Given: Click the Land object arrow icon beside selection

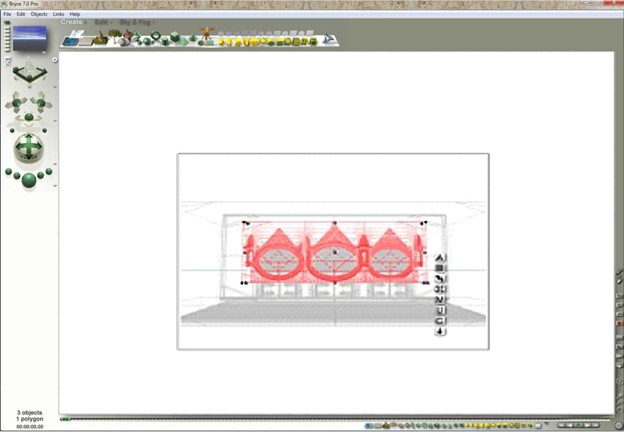Looking at the screenshot, I should [440, 331].
